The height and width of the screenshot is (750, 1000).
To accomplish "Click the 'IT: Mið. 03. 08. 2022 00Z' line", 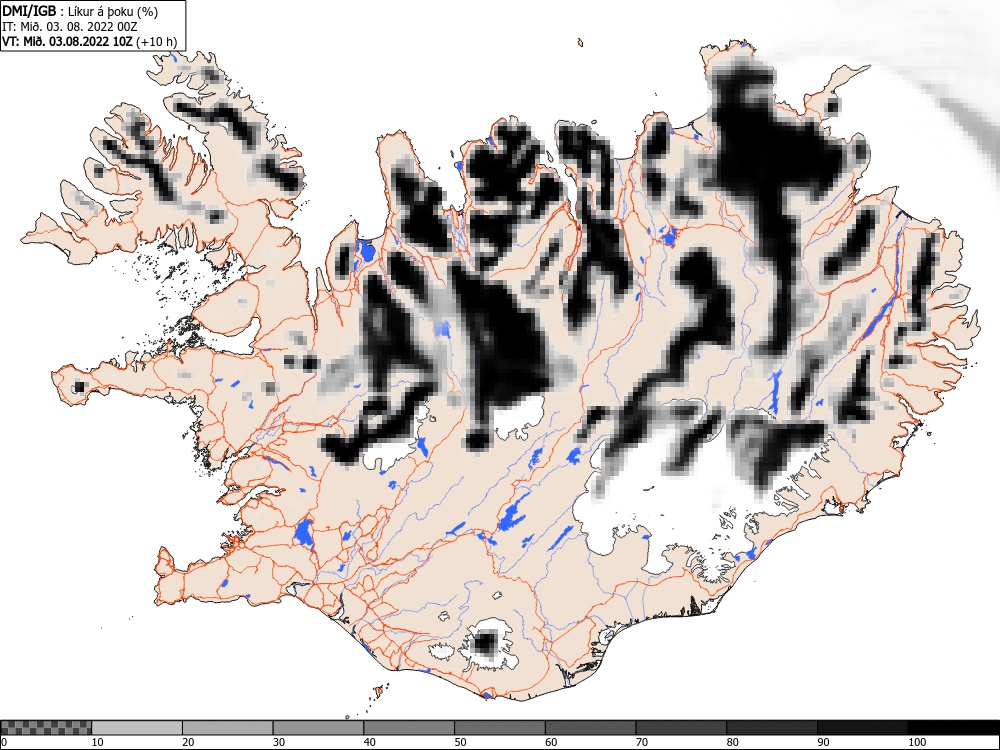I will 70,27.
